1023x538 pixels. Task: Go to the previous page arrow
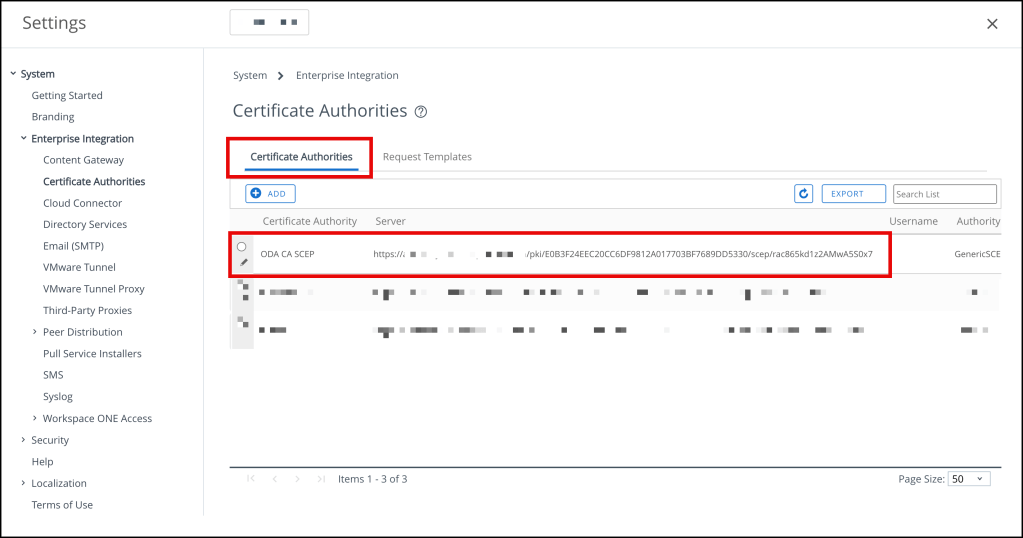(x=275, y=479)
